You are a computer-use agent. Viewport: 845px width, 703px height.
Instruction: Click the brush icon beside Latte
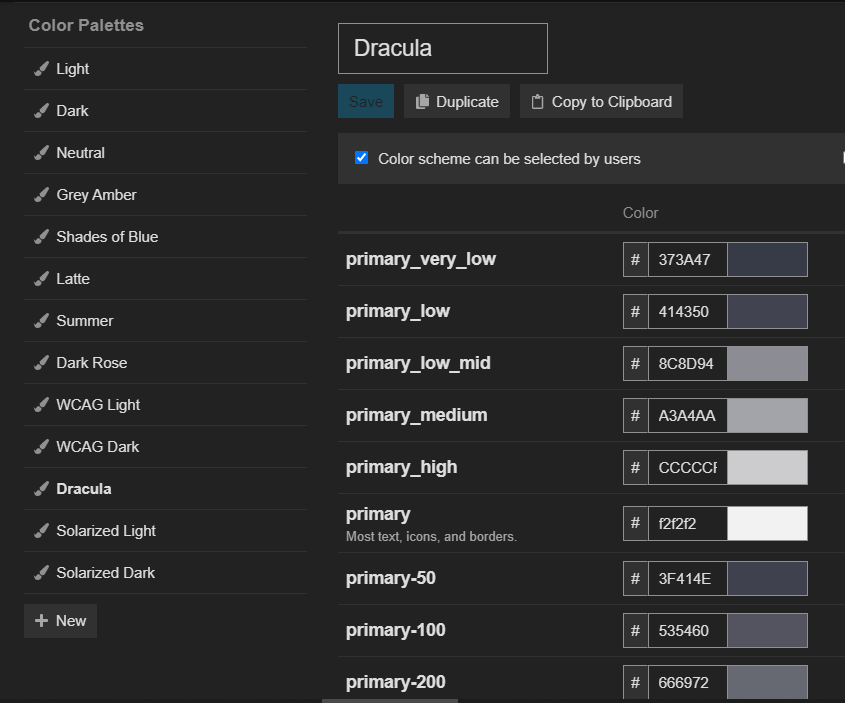point(41,279)
